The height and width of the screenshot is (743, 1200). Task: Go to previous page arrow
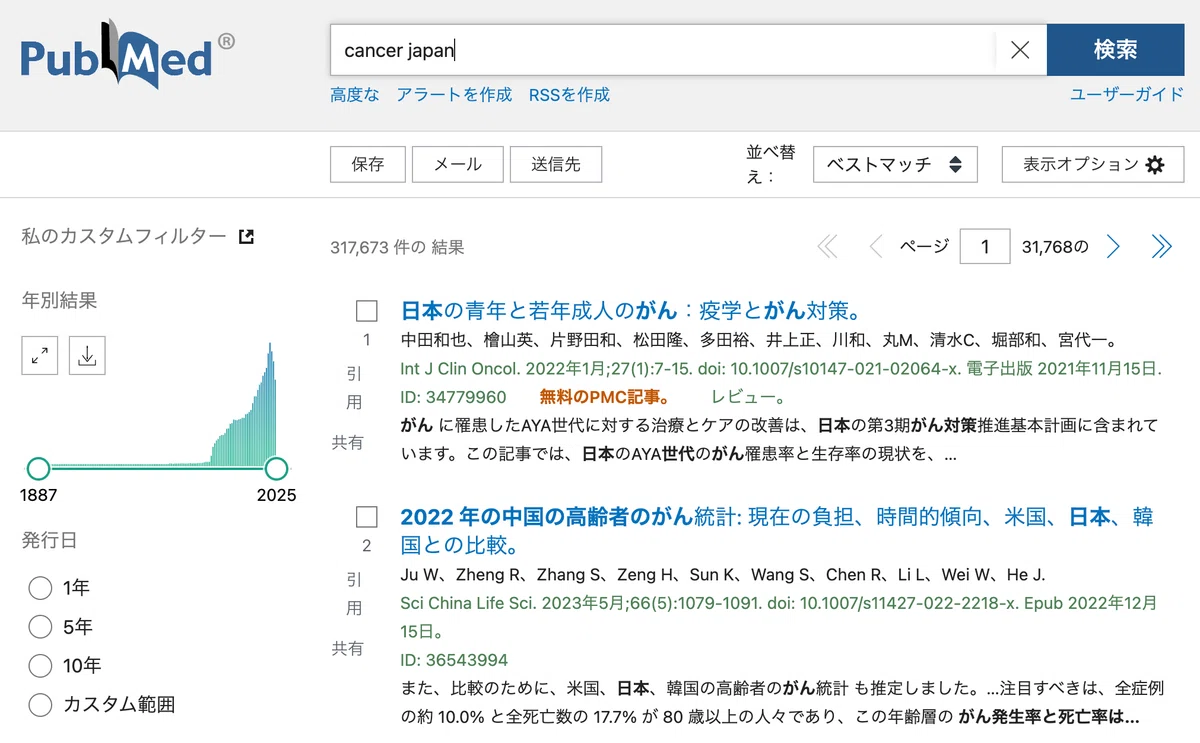876,247
